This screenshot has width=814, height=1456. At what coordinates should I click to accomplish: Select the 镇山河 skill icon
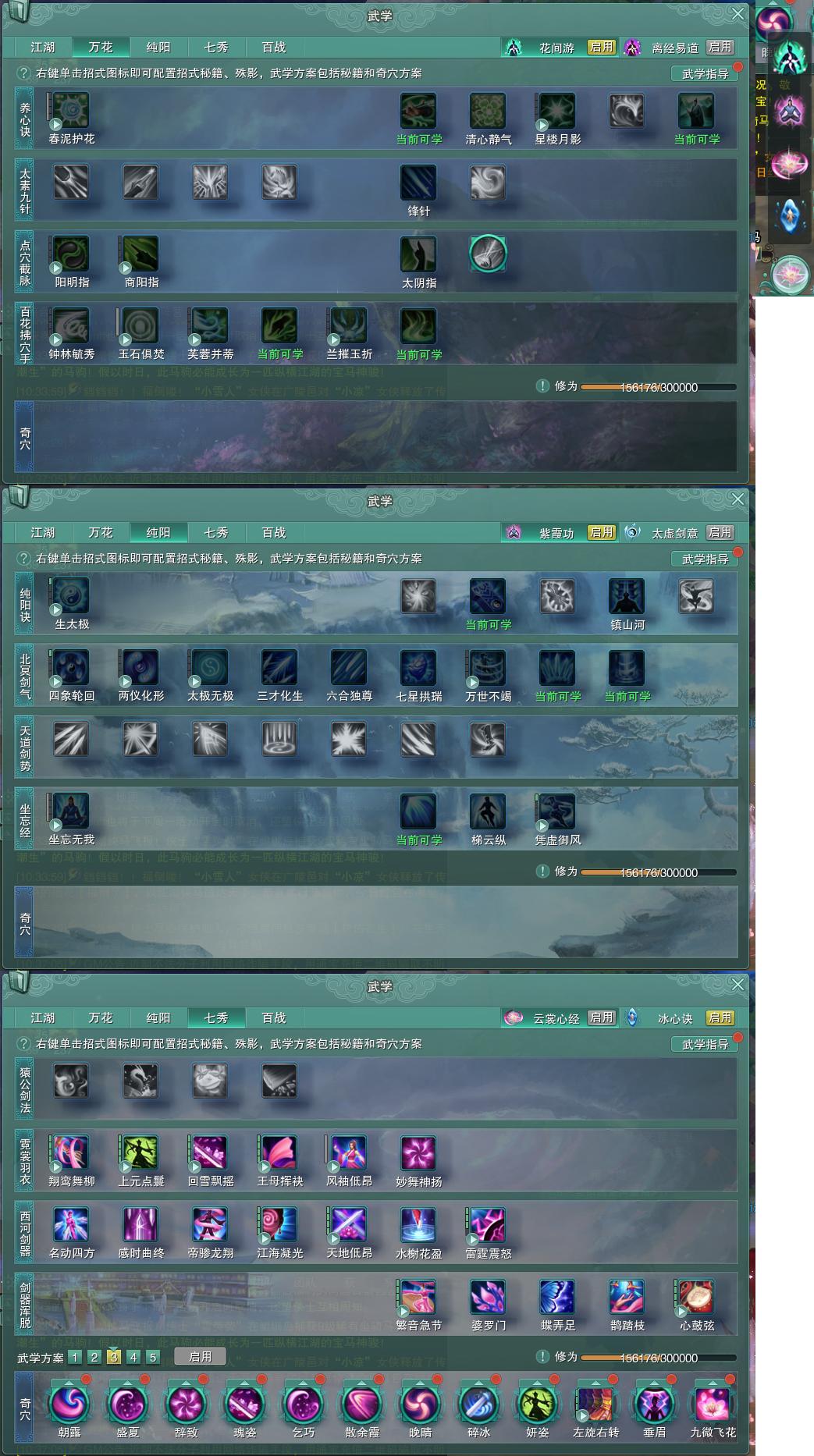[x=627, y=596]
